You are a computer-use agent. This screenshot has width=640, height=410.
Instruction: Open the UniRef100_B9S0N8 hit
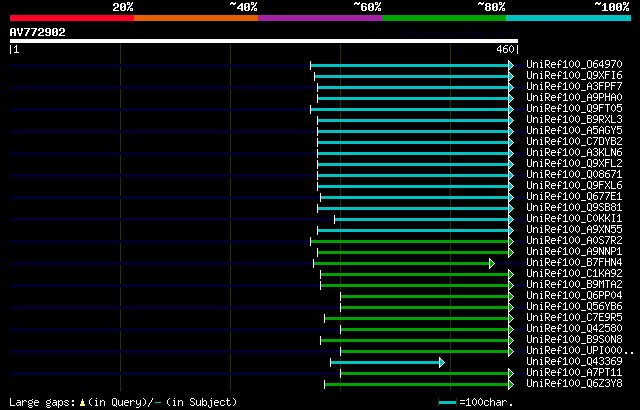[574, 340]
